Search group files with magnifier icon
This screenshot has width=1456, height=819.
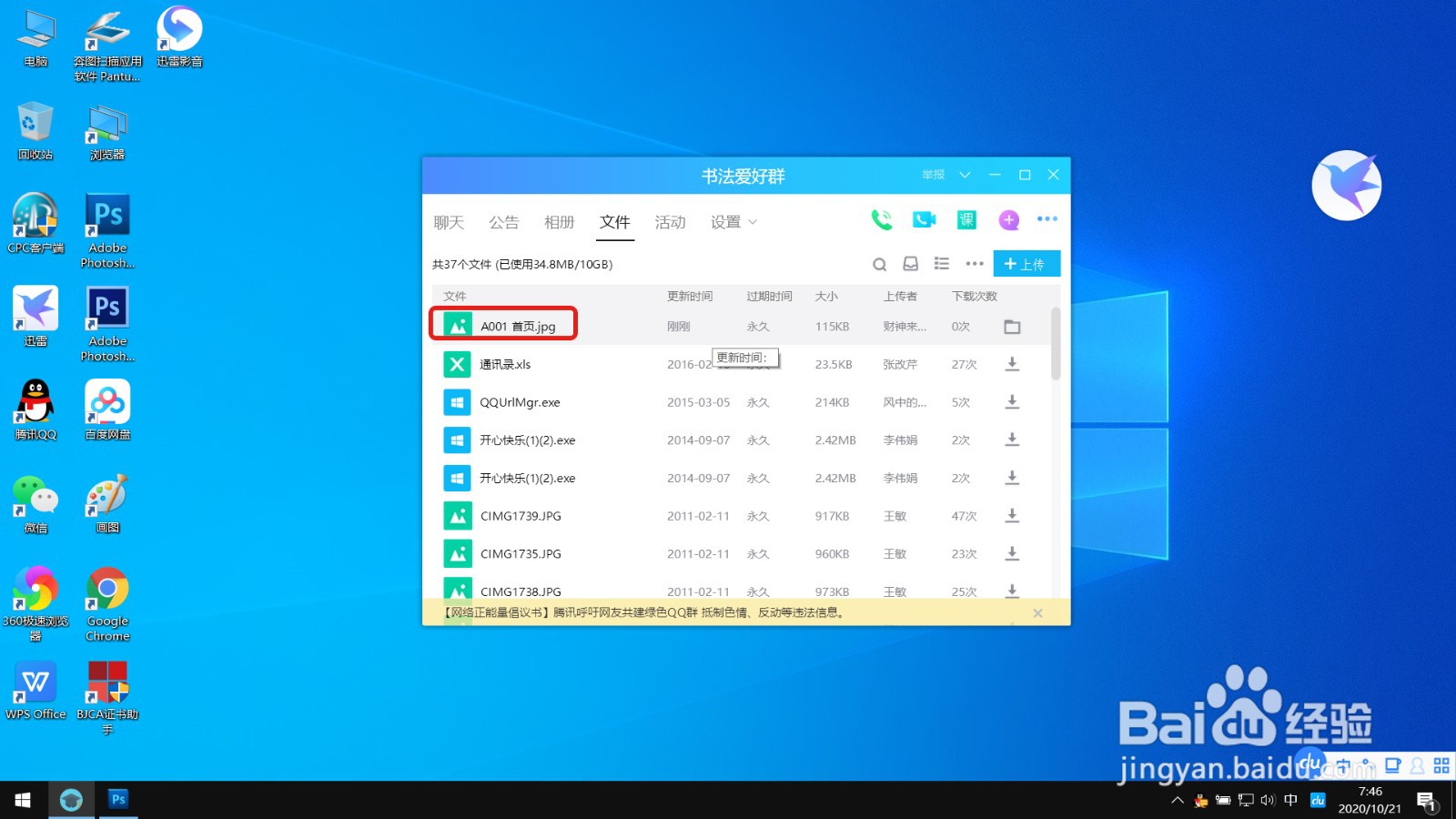click(x=879, y=264)
